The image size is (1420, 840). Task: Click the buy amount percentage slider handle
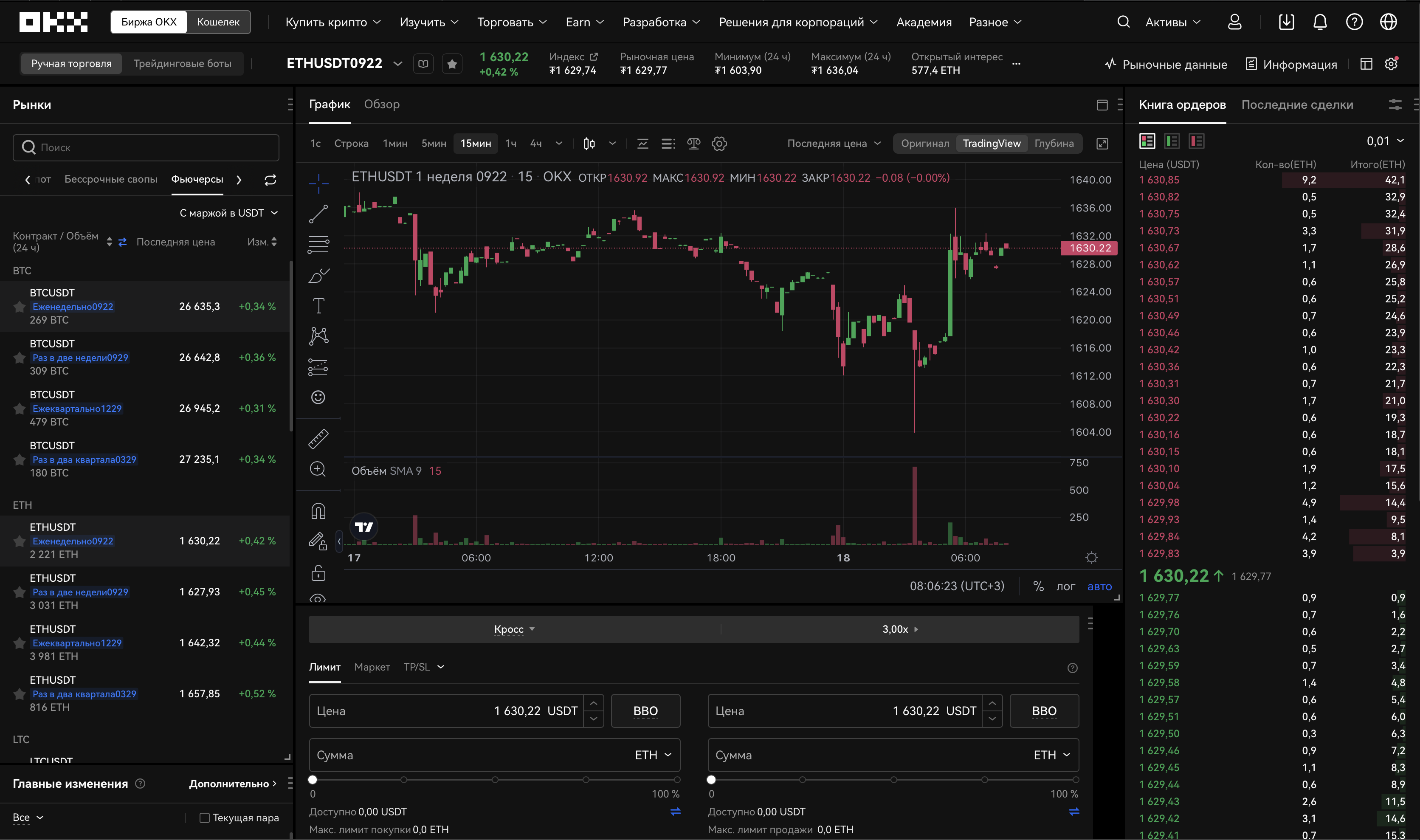coord(313,780)
